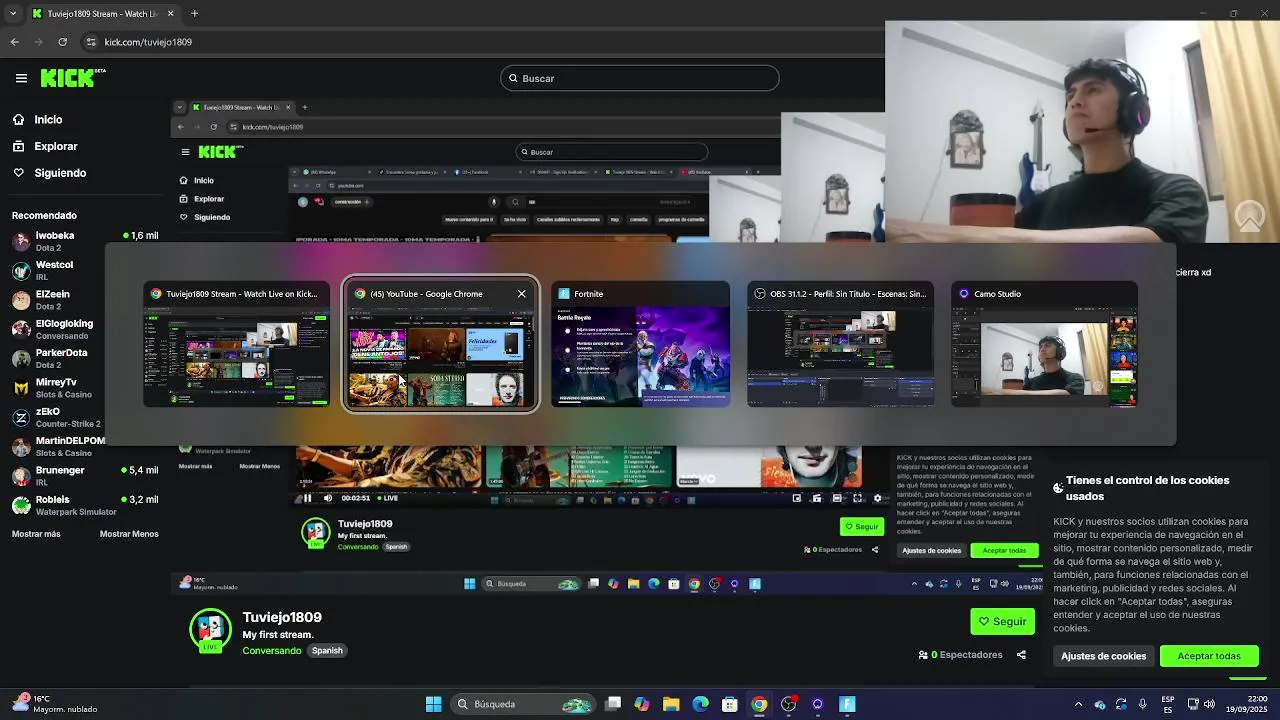Click Seguir button beside main Tuviejo1809 title
Screen dimensions: 1280x720
click(1002, 621)
